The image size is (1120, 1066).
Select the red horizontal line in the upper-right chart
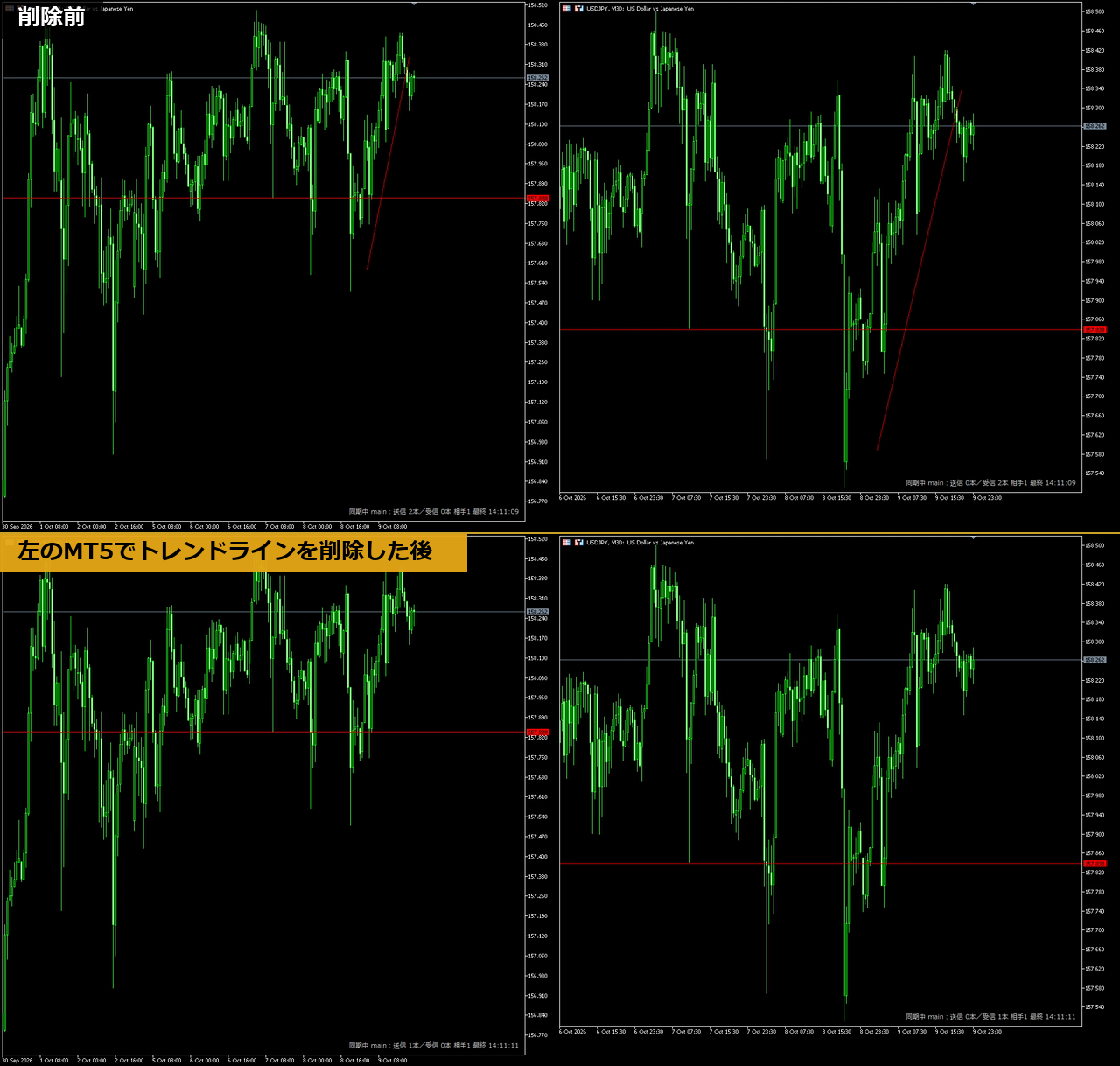(821, 330)
